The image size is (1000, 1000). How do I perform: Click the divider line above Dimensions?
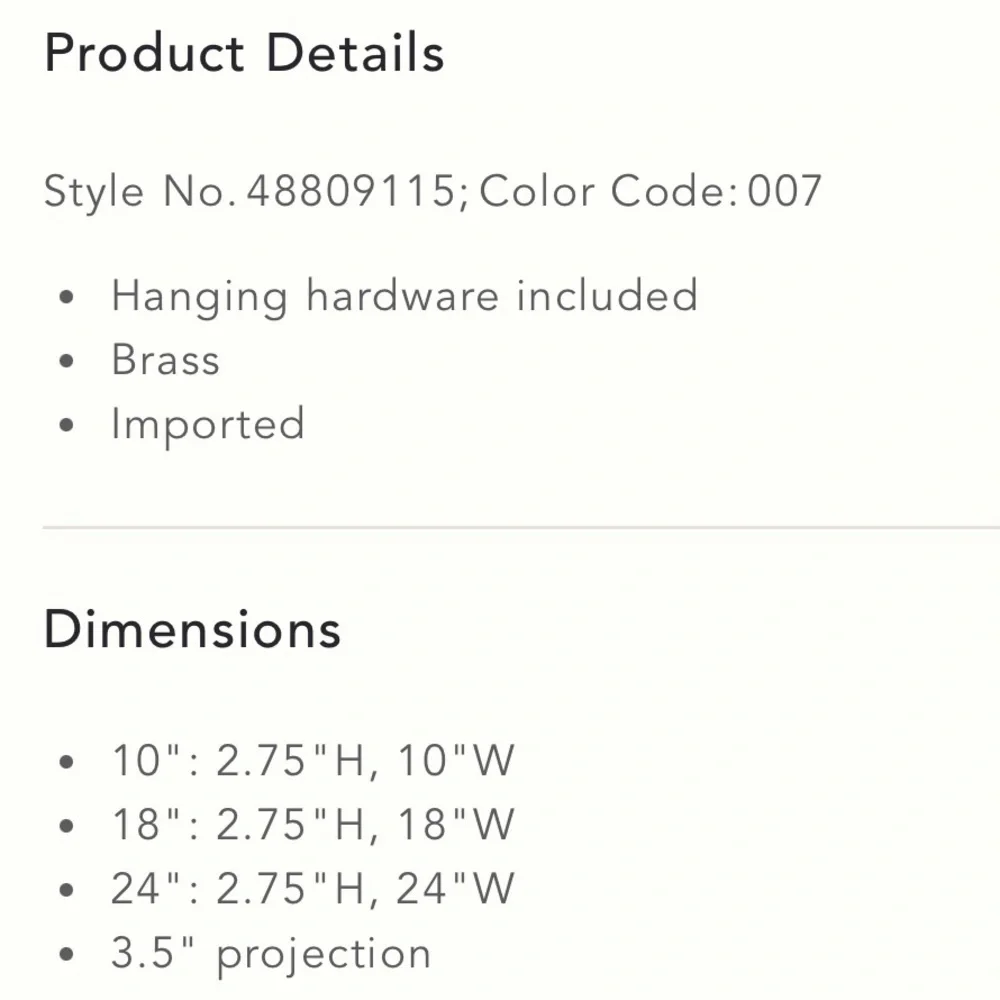point(521,527)
